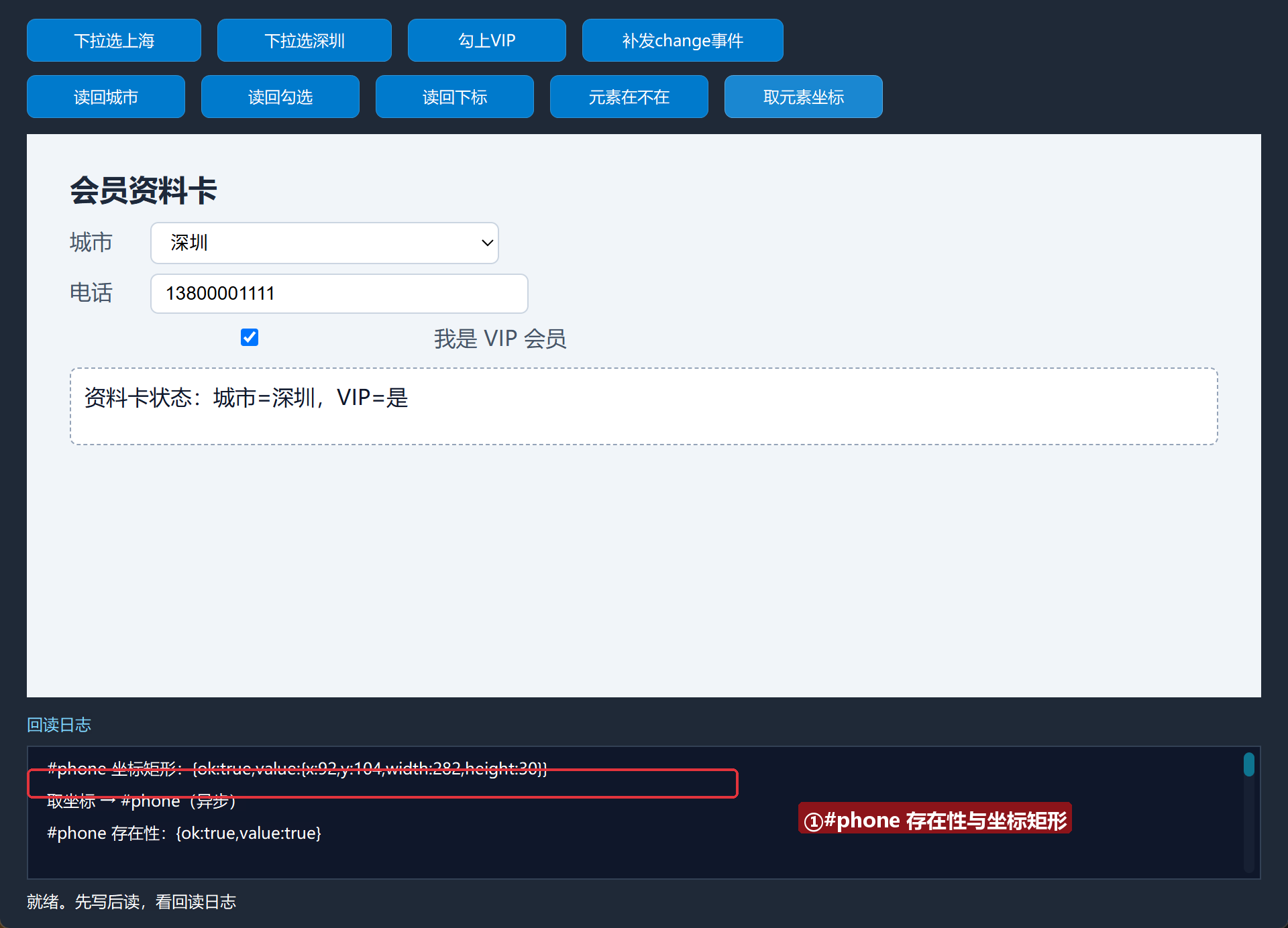Uncheck the 我是 VIP 会员 checkbox
1288x928 pixels.
click(x=250, y=337)
